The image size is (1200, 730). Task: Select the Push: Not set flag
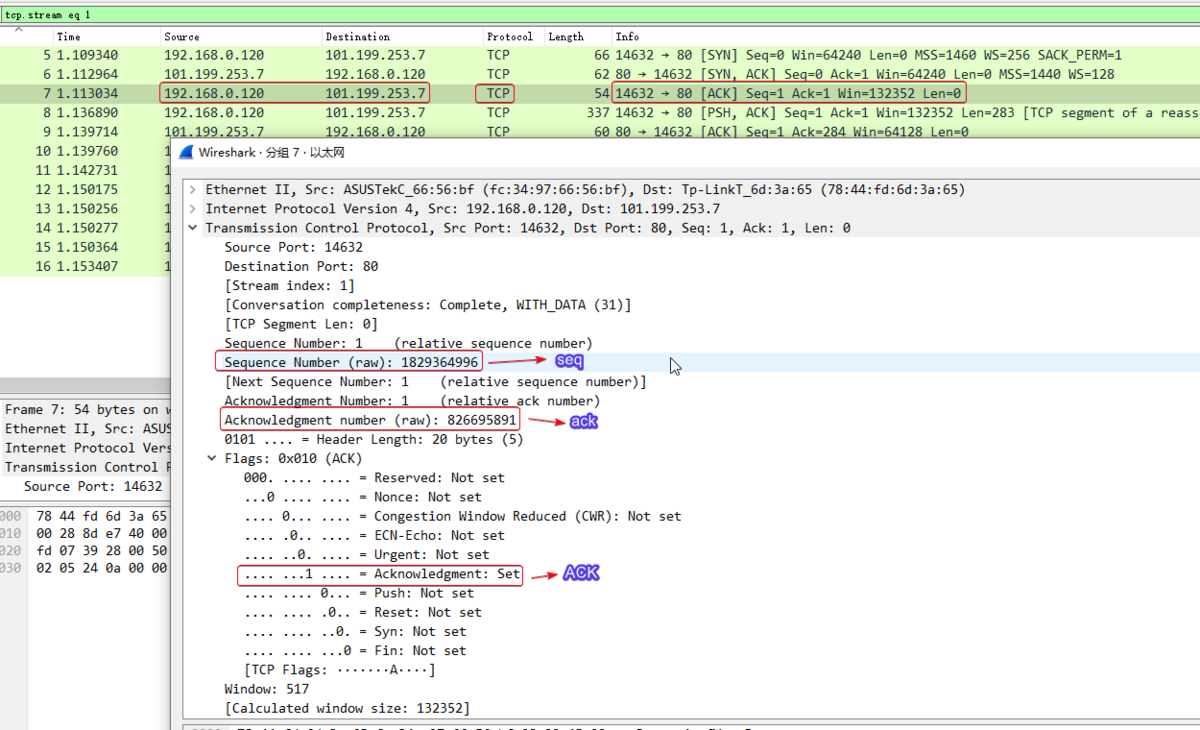click(x=358, y=593)
